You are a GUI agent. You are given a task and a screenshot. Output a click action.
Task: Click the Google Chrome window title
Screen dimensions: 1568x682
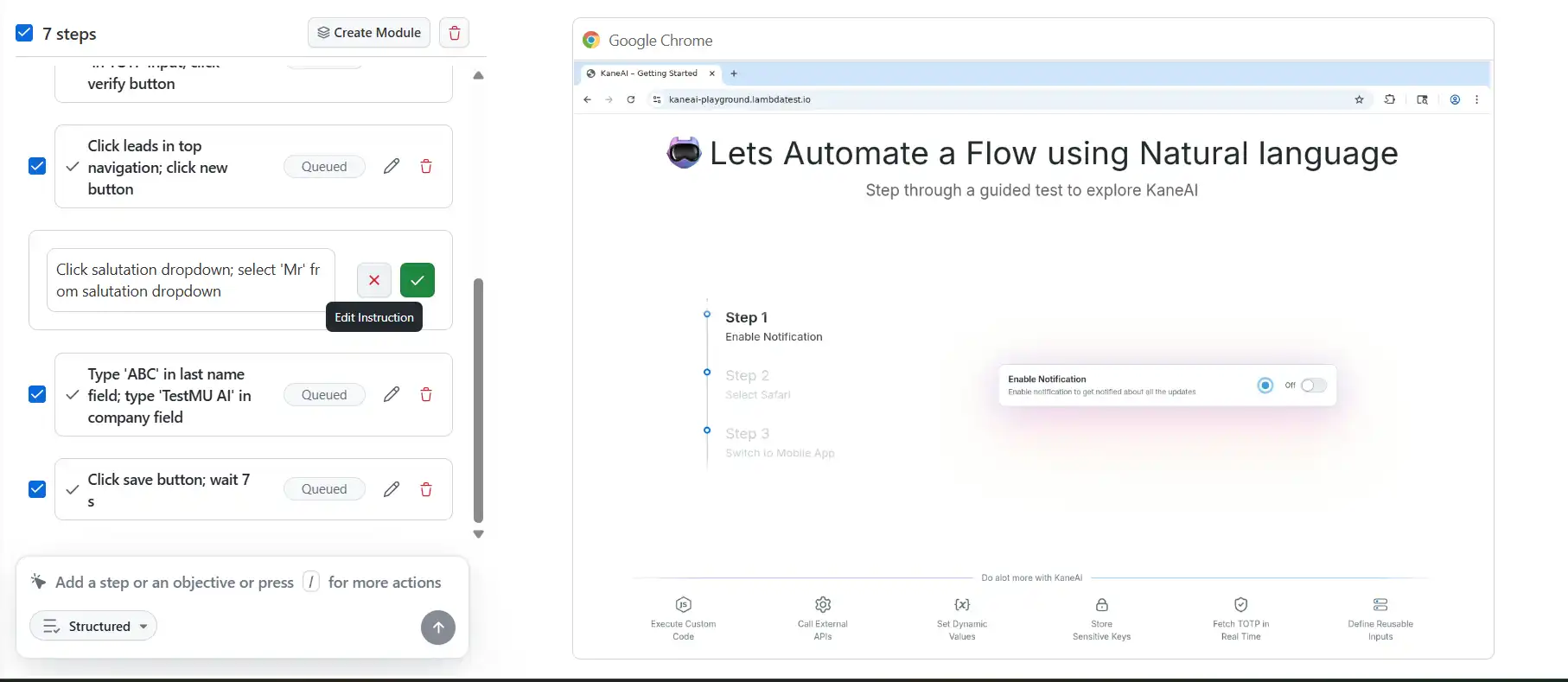click(660, 41)
